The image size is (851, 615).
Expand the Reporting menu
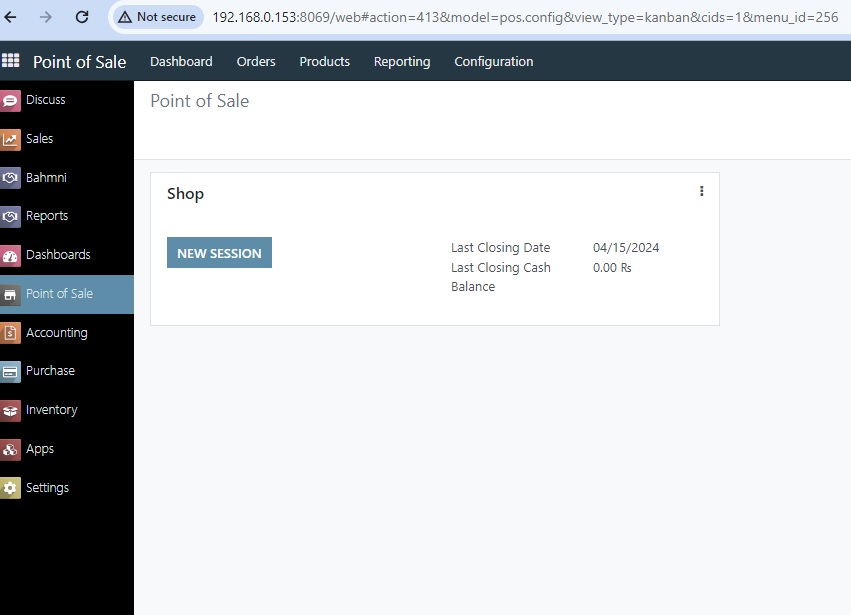(402, 62)
